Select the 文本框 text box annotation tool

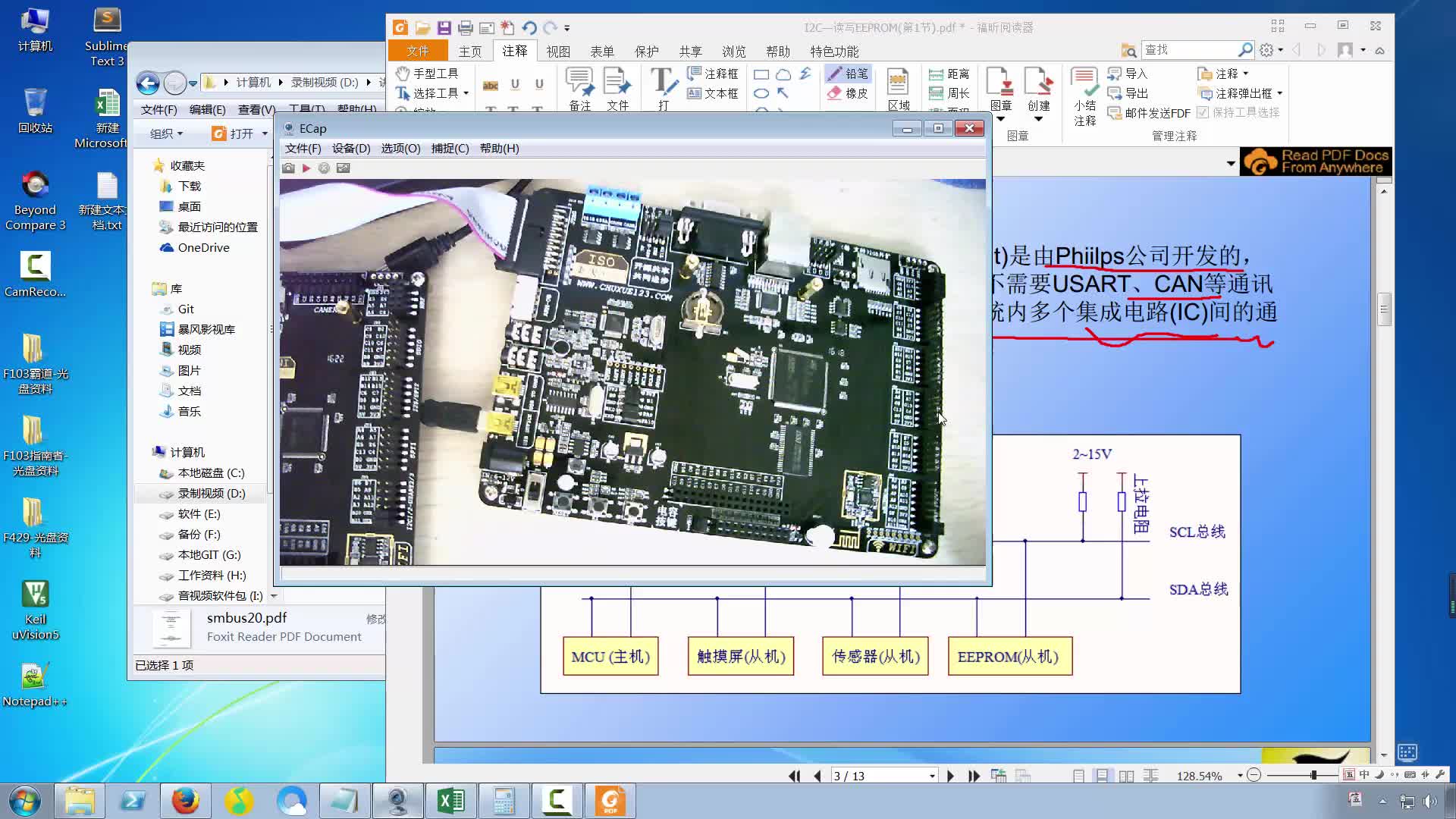[713, 94]
